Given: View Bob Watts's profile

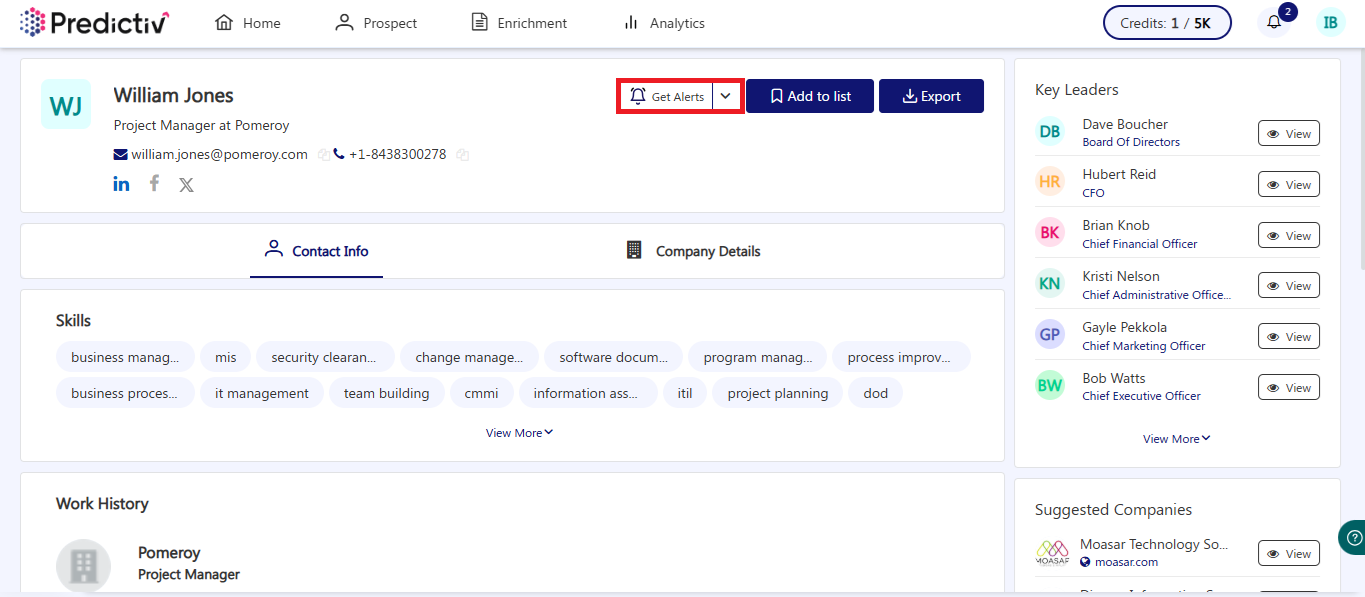Looking at the screenshot, I should (x=1288, y=388).
